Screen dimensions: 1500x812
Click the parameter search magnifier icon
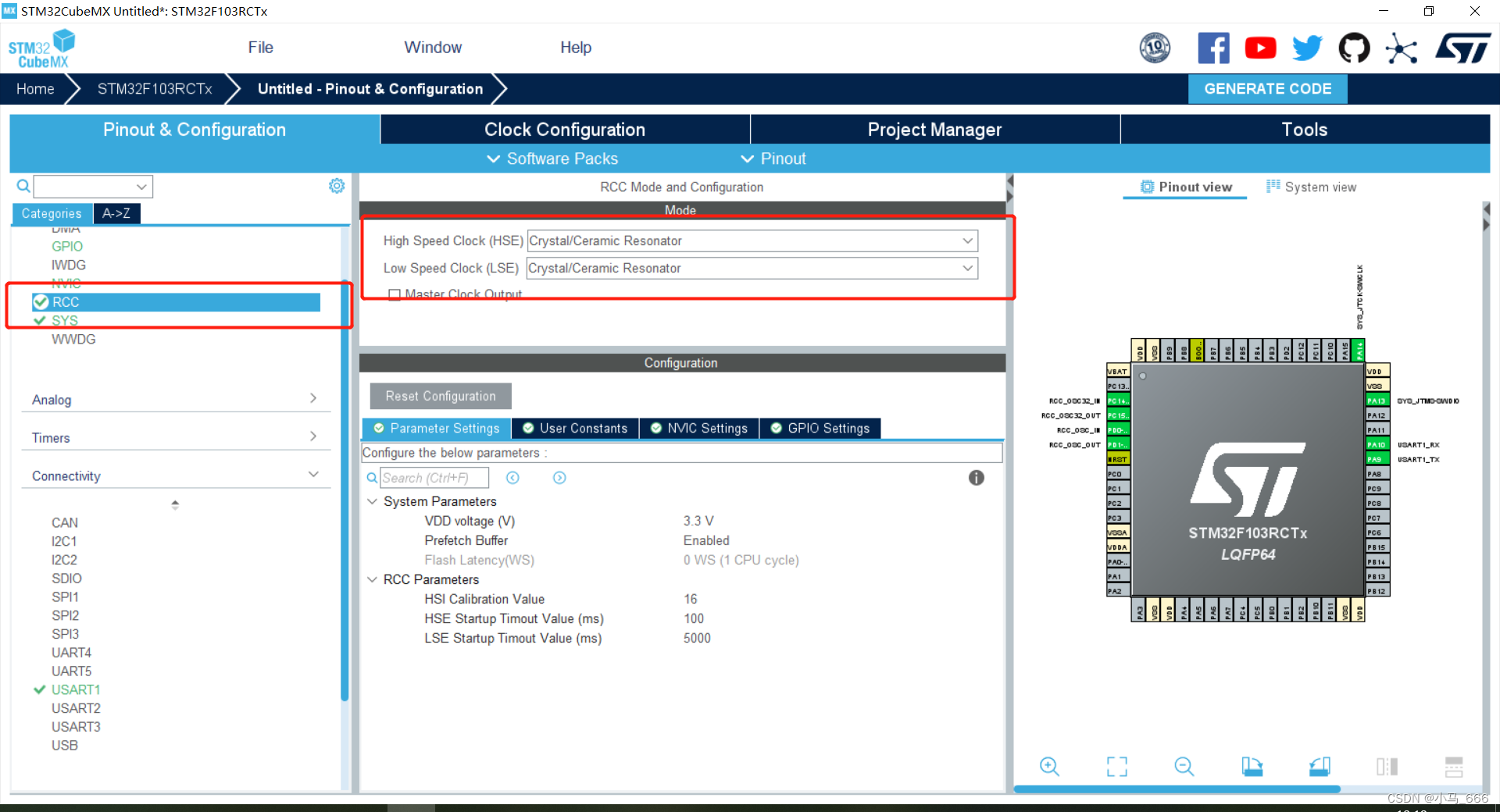tap(372, 478)
